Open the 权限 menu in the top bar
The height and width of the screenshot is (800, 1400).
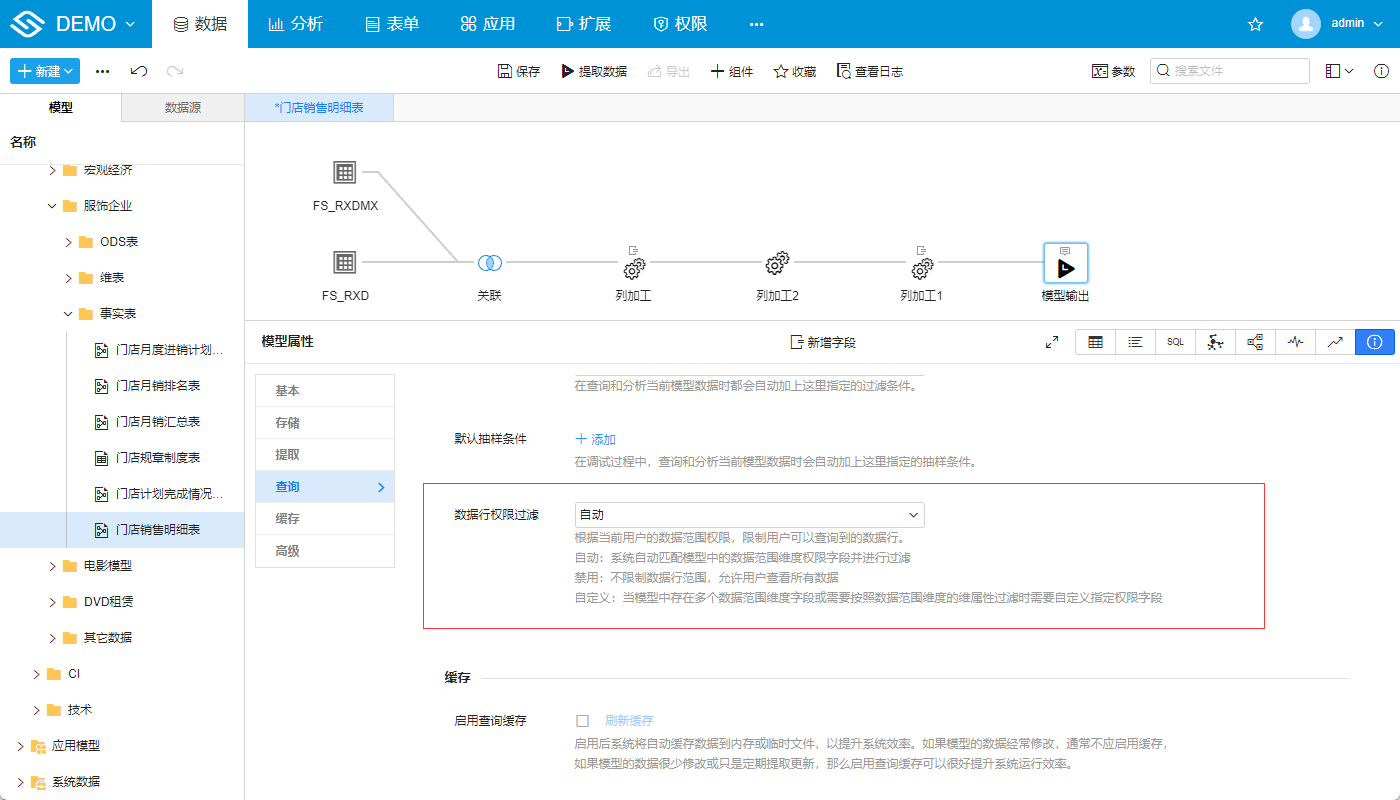679,23
